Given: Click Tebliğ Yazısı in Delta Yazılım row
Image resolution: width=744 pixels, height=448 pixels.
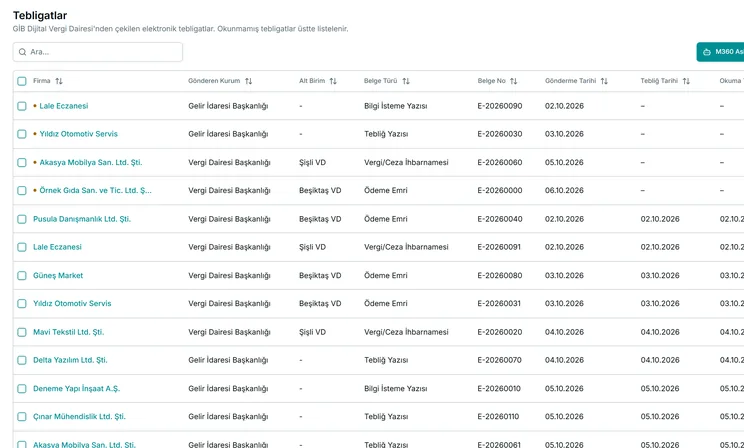Looking at the screenshot, I should (x=386, y=360).
